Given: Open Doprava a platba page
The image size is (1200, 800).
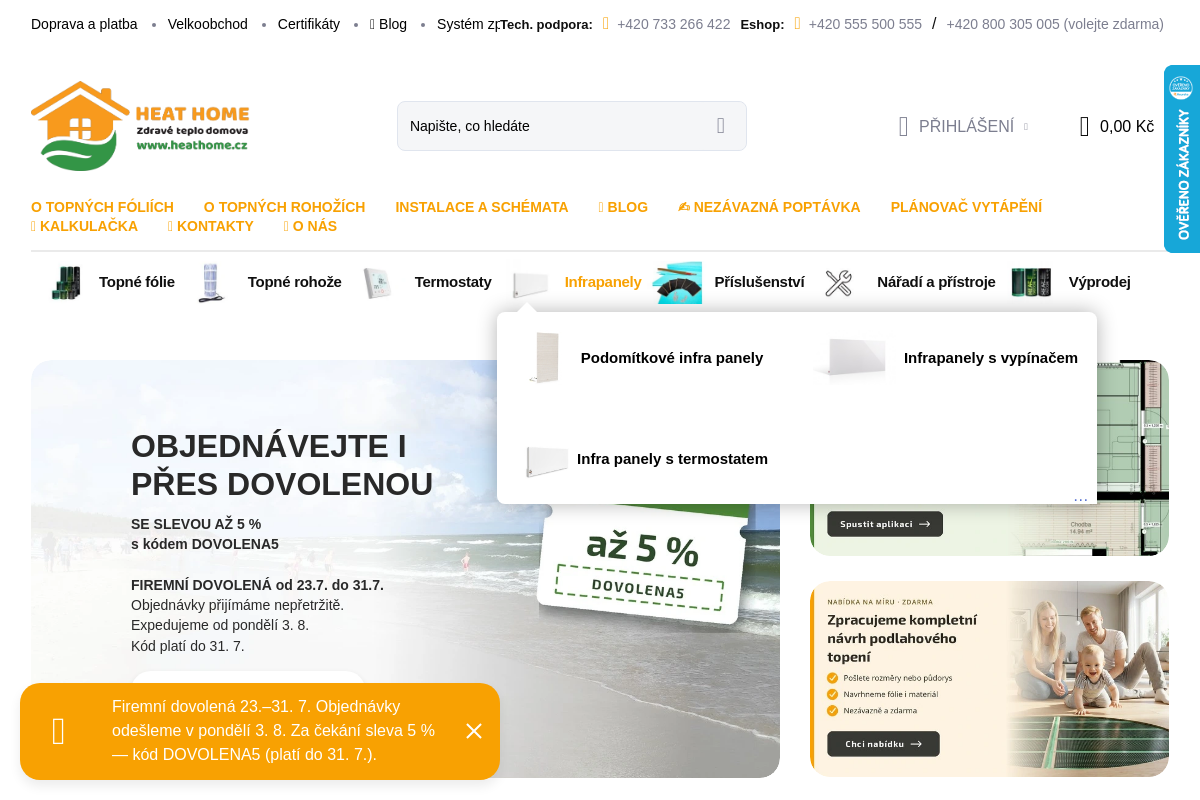Looking at the screenshot, I should point(84,24).
